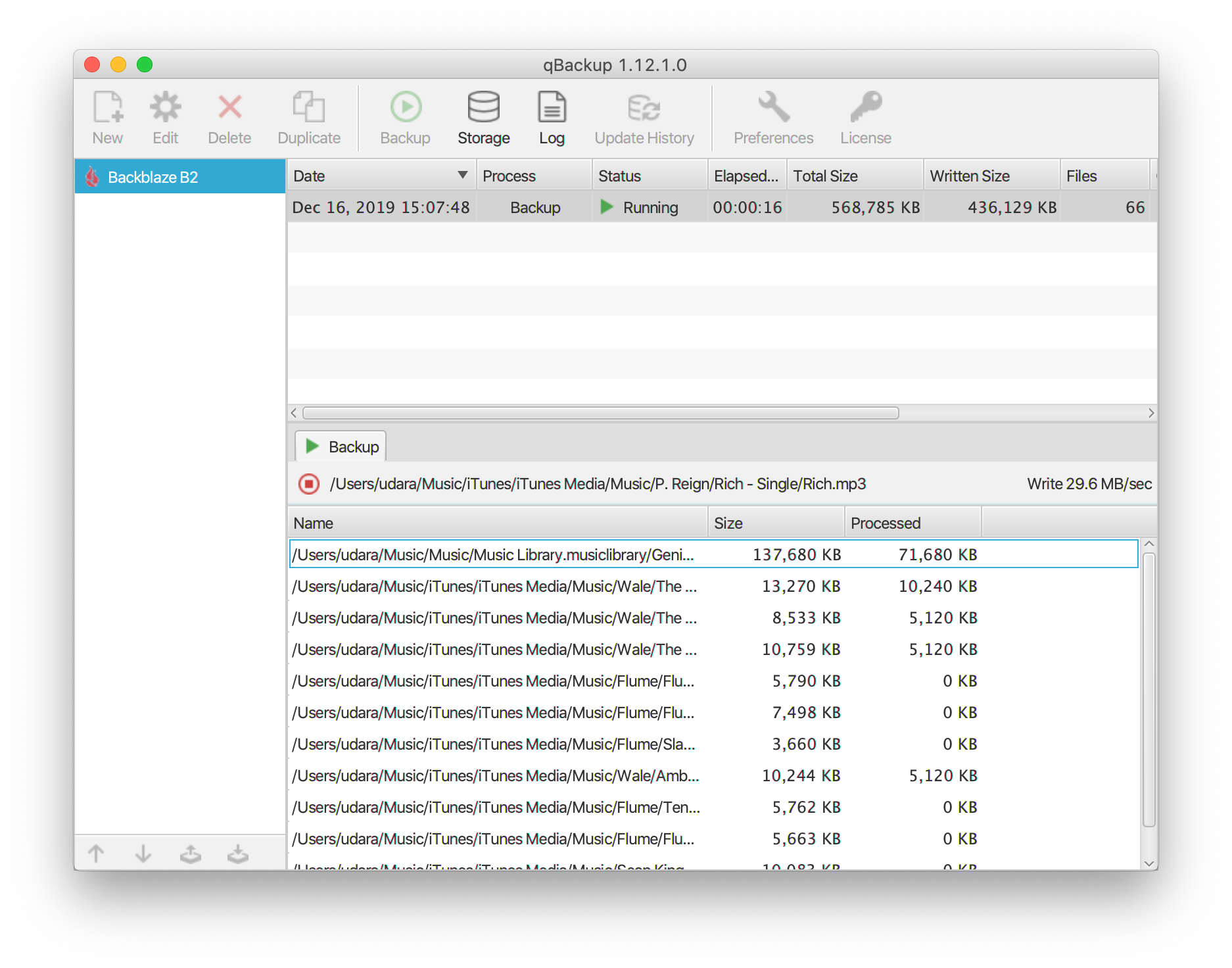Image resolution: width=1232 pixels, height=968 pixels.
Task: Select the file row with size 10,759 KB
Action: (713, 649)
